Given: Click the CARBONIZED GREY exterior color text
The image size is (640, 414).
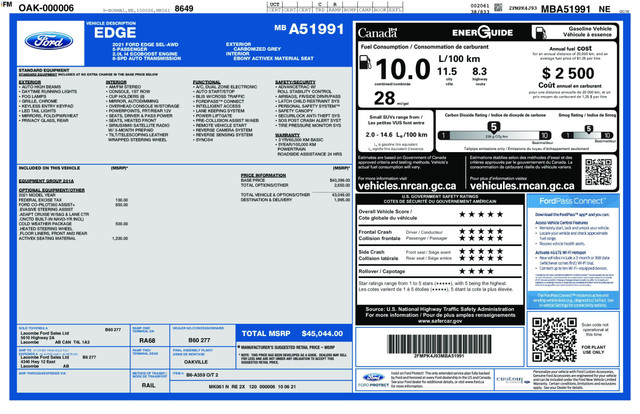Looking at the screenshot, I should point(257,49).
